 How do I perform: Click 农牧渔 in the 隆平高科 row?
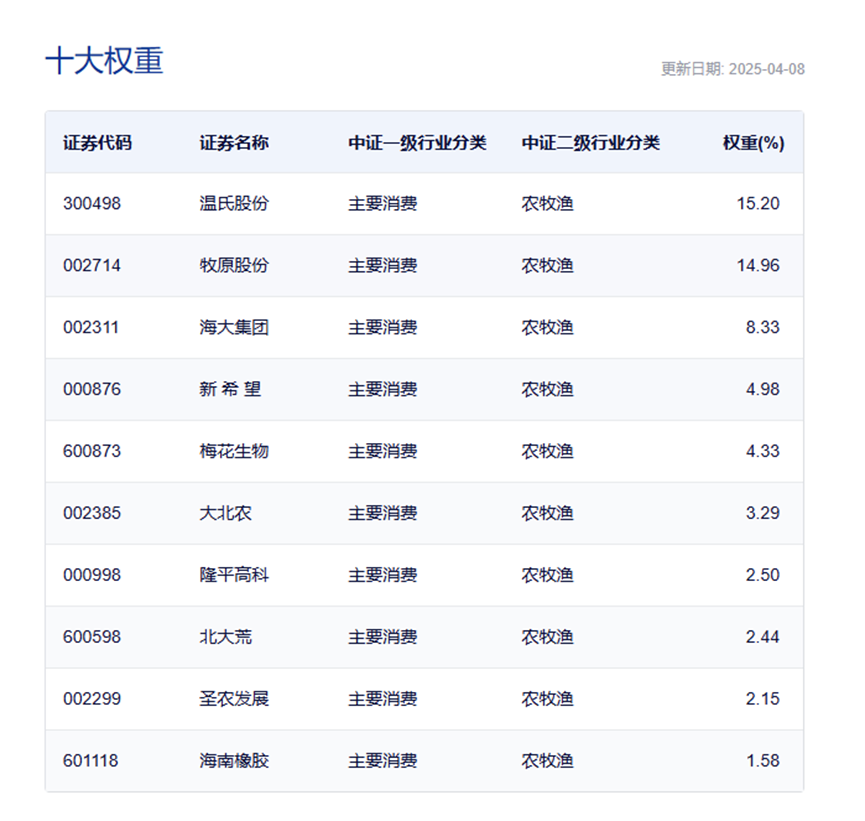(548, 575)
